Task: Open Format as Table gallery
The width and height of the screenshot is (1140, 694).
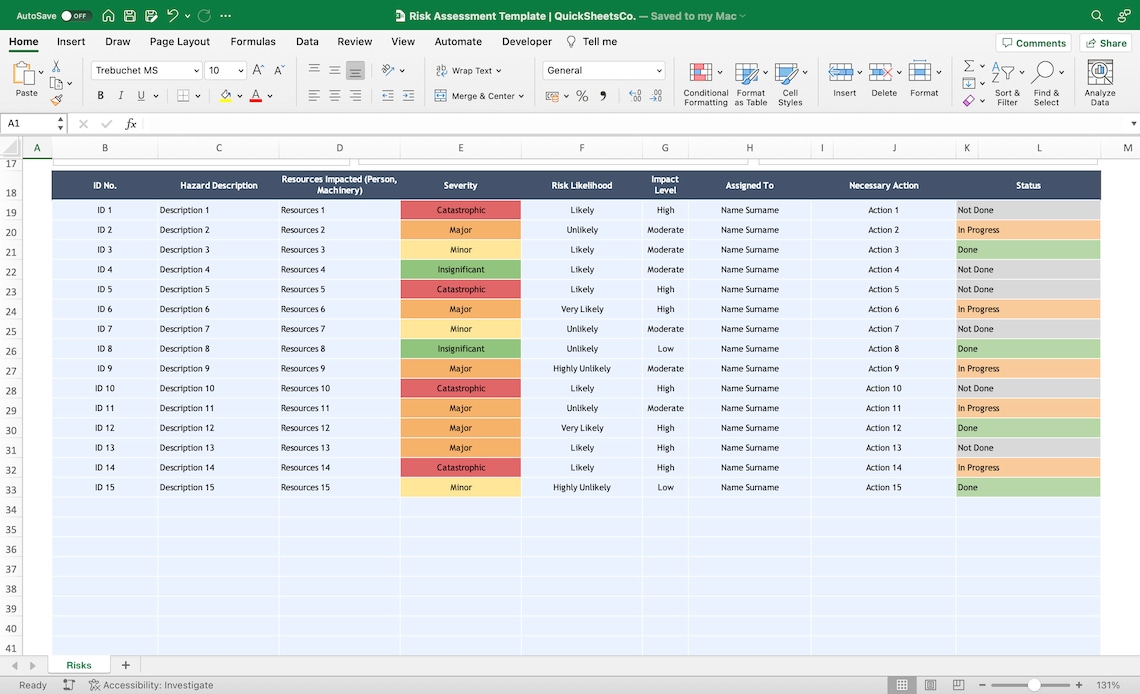Action: click(751, 82)
